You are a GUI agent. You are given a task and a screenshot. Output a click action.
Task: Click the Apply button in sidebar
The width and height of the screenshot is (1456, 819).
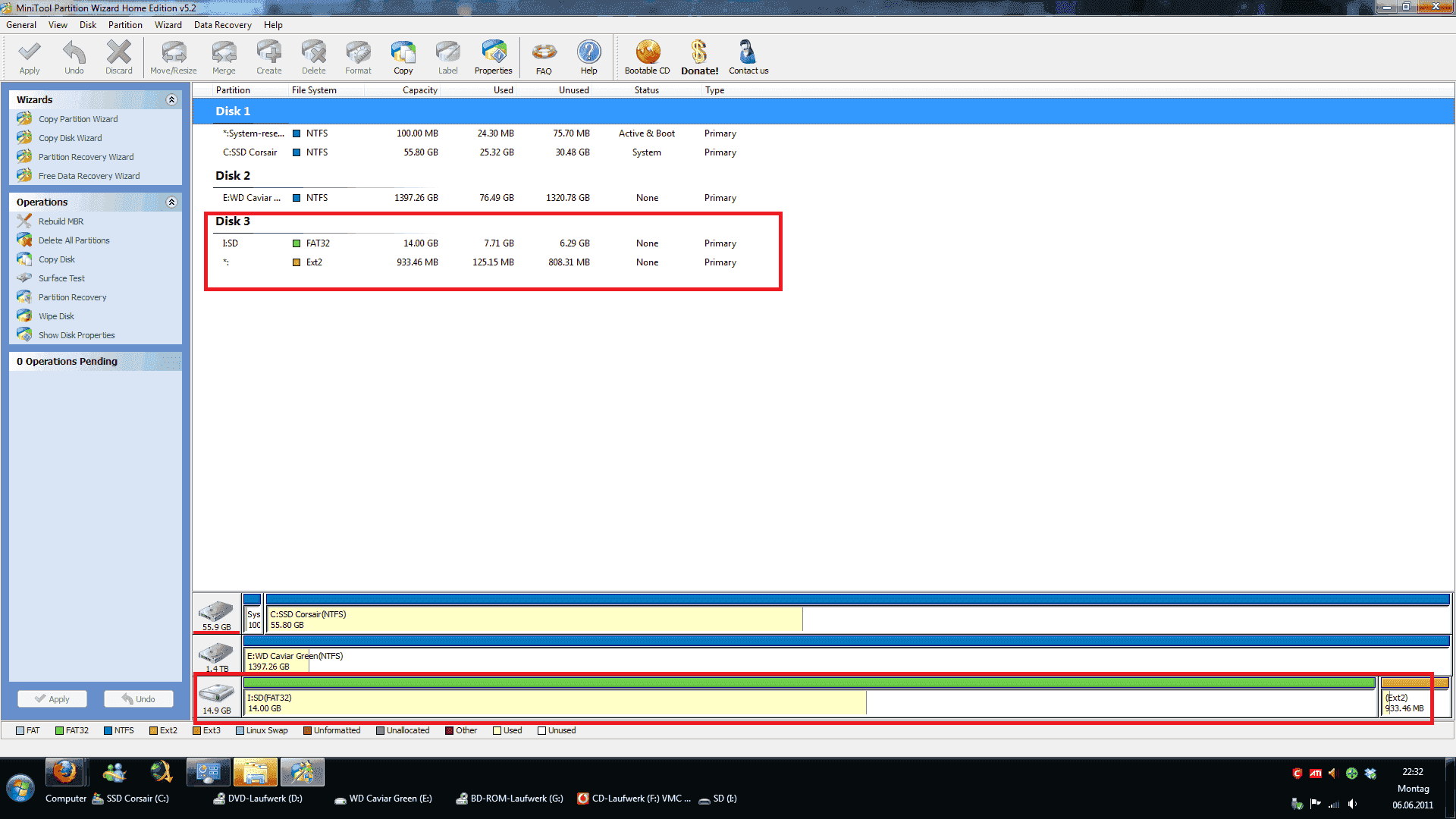(x=52, y=699)
